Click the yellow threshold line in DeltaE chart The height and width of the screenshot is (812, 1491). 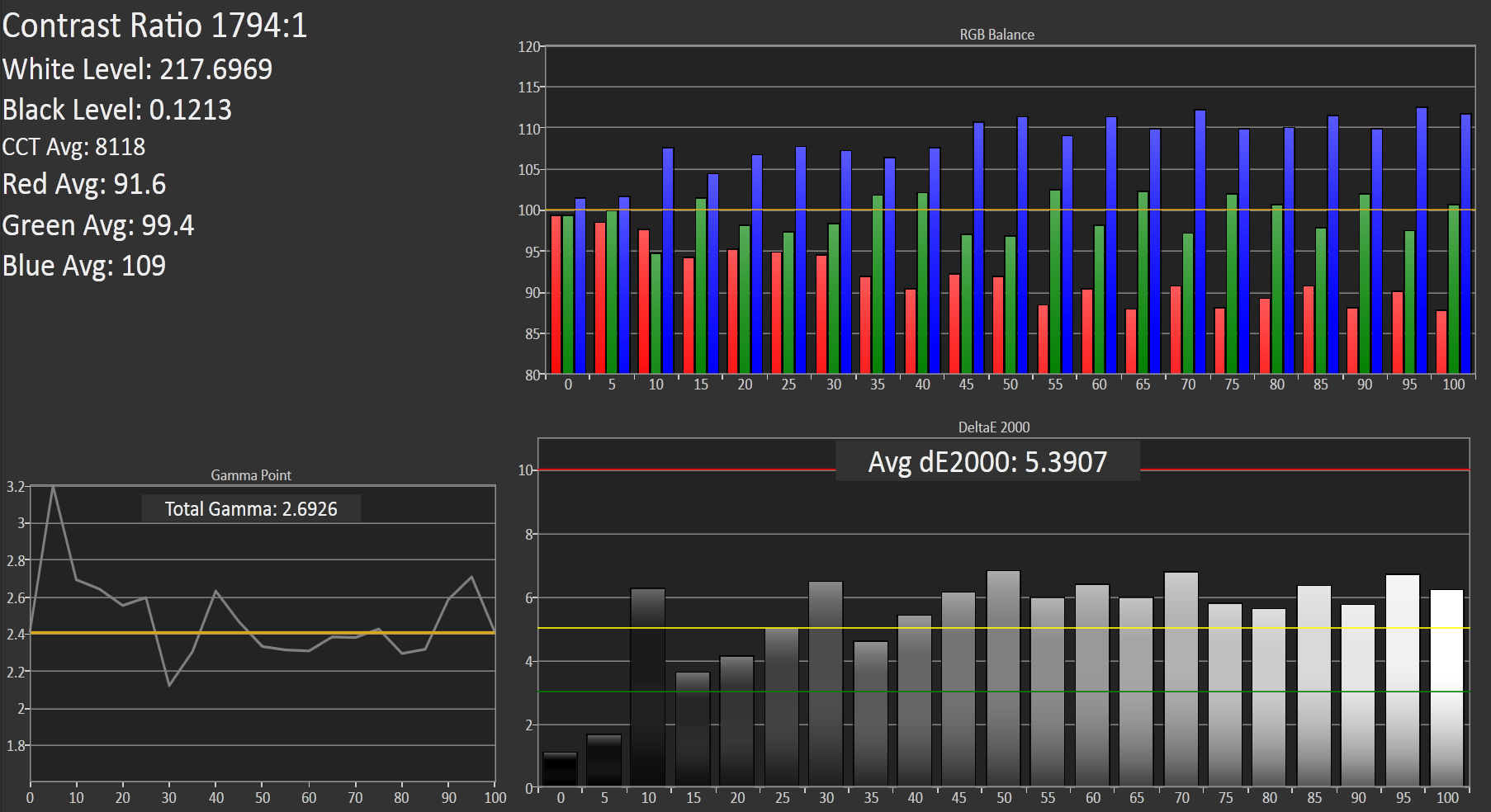click(x=1003, y=628)
